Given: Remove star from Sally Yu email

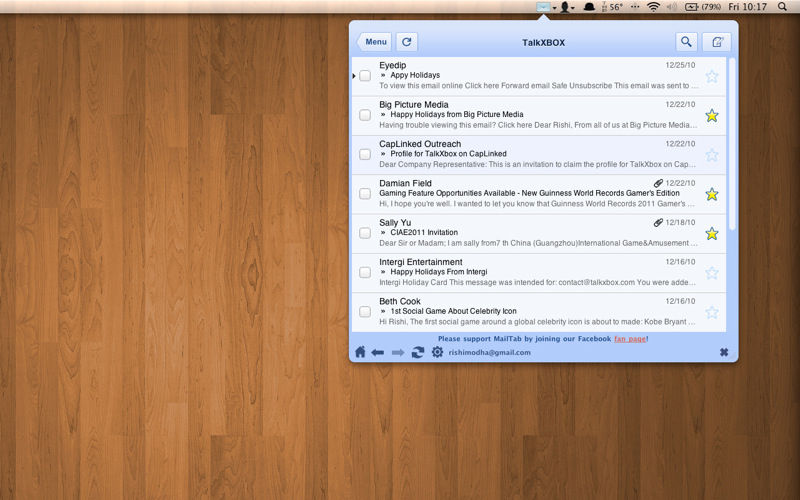Looking at the screenshot, I should pos(712,234).
